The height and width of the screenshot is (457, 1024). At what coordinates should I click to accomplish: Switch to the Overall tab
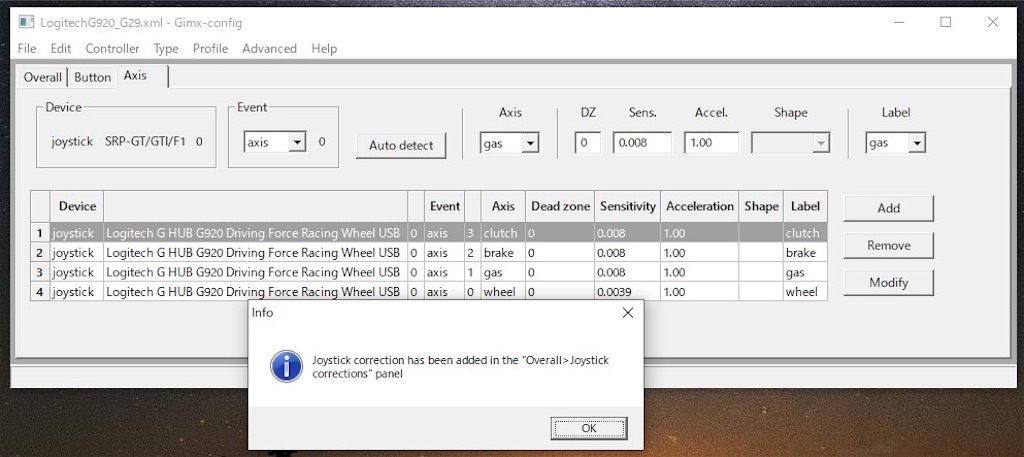(x=42, y=77)
